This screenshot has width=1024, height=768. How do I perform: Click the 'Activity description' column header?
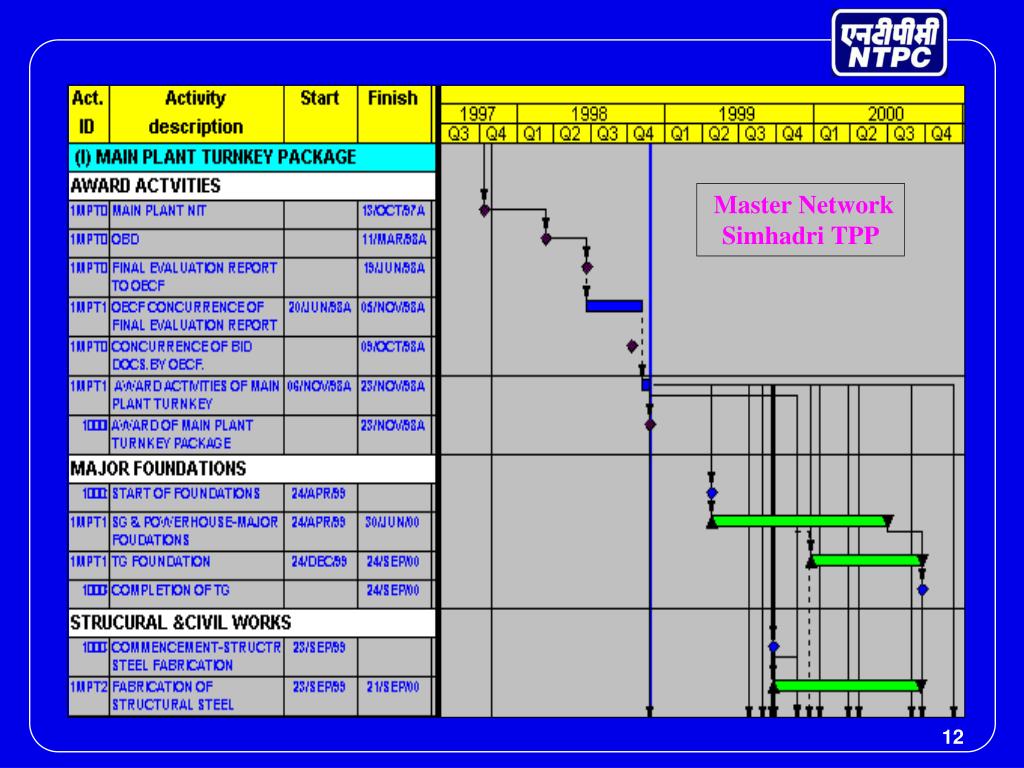(196, 113)
